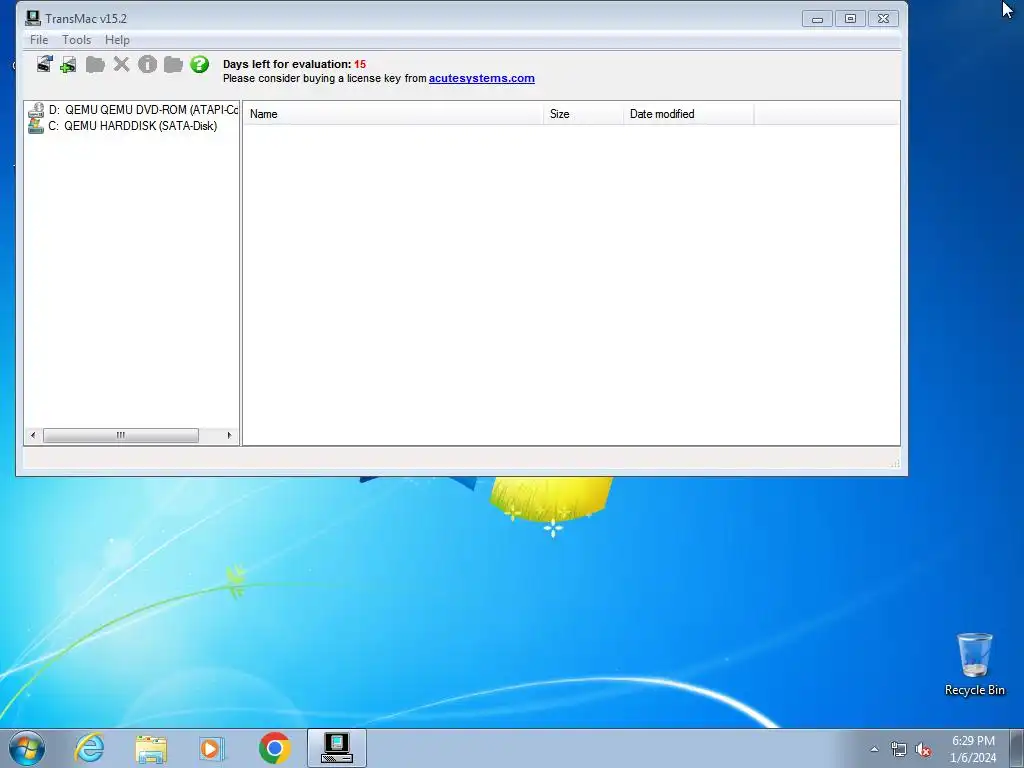
Task: Open Windows Media Player from taskbar
Action: point(212,748)
